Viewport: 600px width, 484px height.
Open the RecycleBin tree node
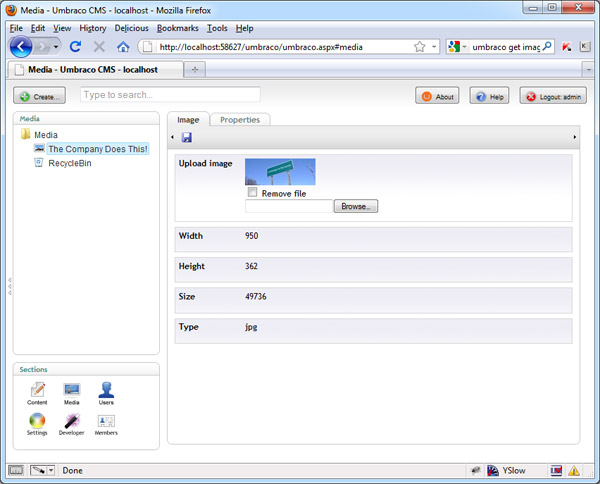70,163
